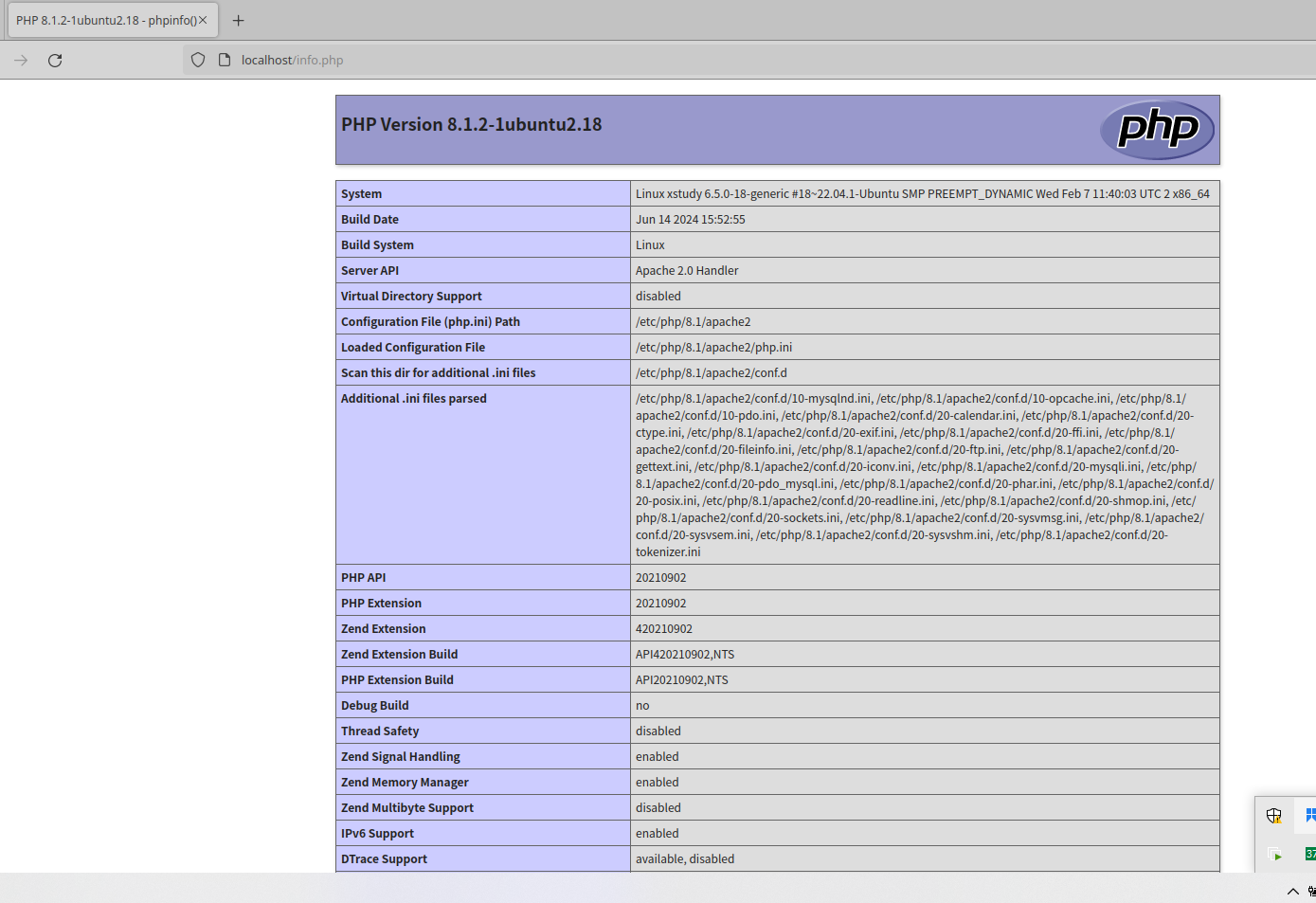Click Configuration File (php.ini) Path label
The image size is (1316, 903).
[x=430, y=321]
